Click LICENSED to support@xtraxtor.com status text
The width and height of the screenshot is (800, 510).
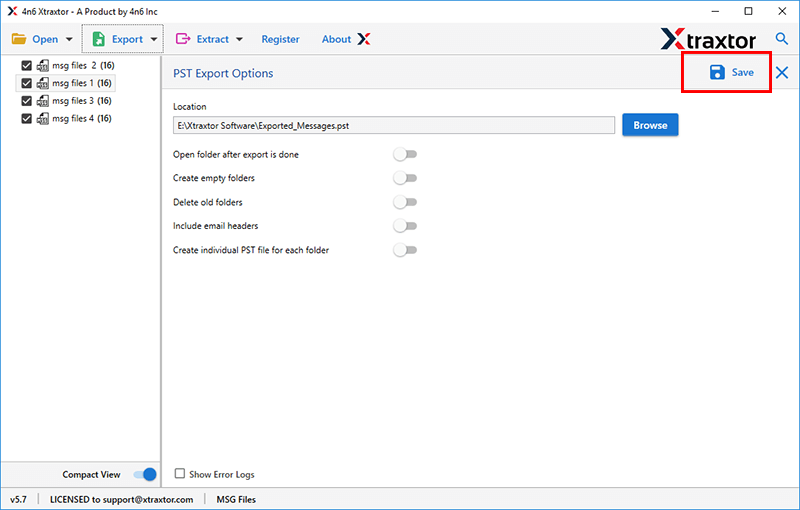pyautogui.click(x=121, y=499)
